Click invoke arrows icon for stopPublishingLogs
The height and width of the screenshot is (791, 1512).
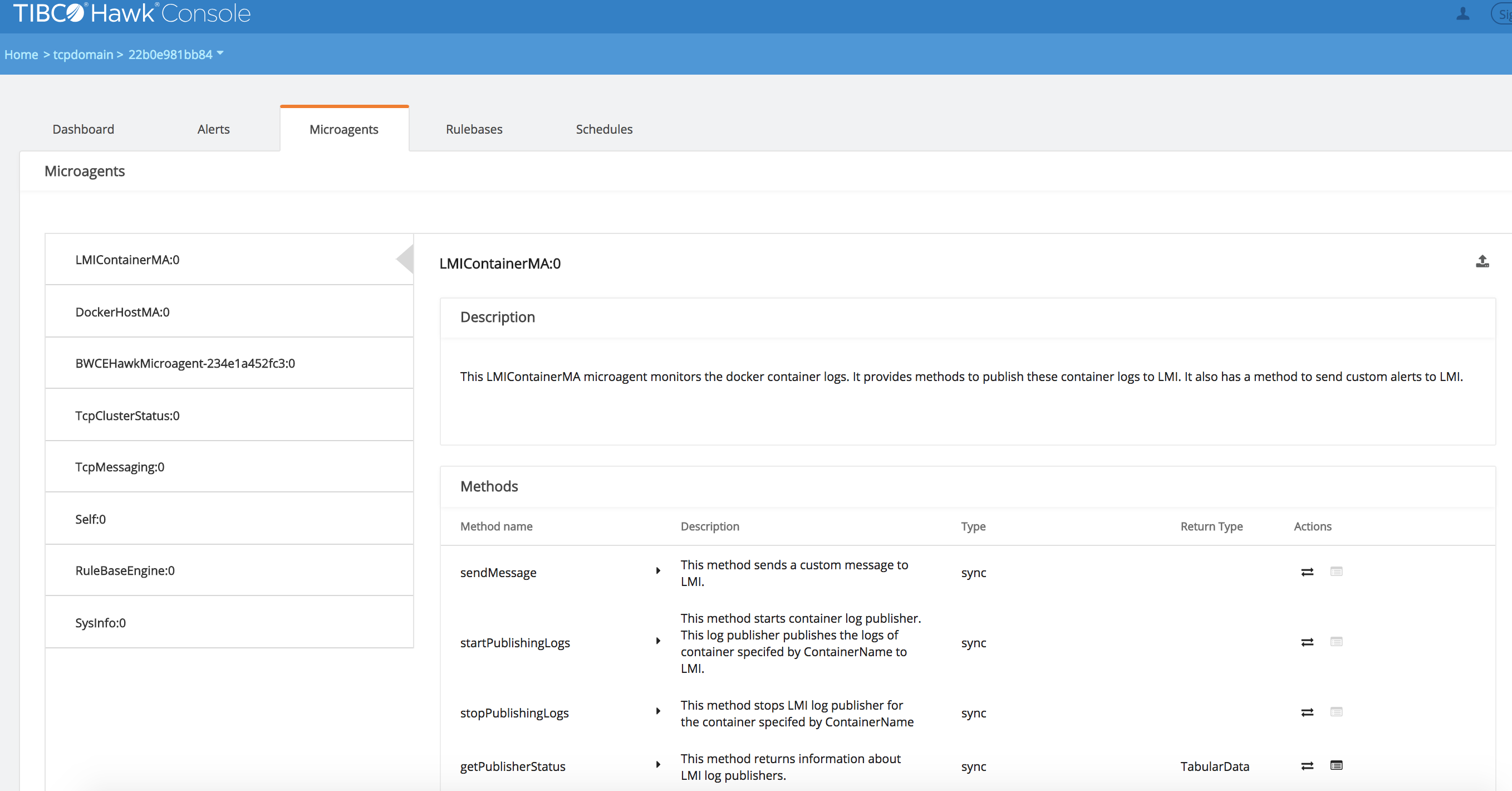1307,712
